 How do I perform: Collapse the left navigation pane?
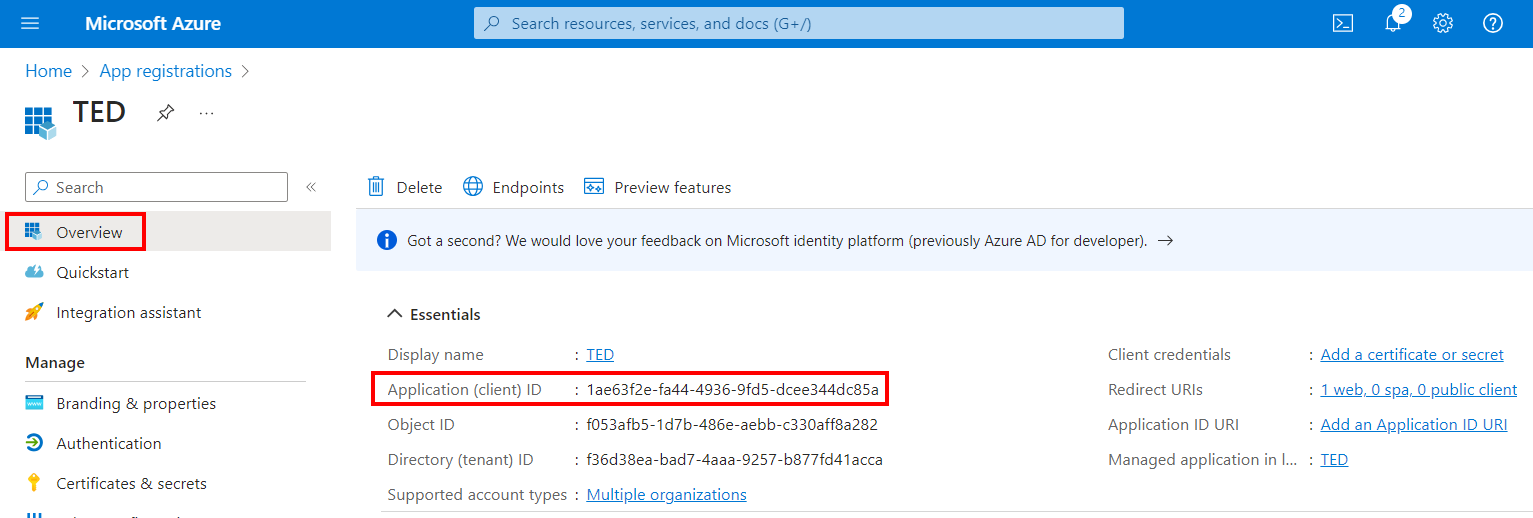point(311,187)
